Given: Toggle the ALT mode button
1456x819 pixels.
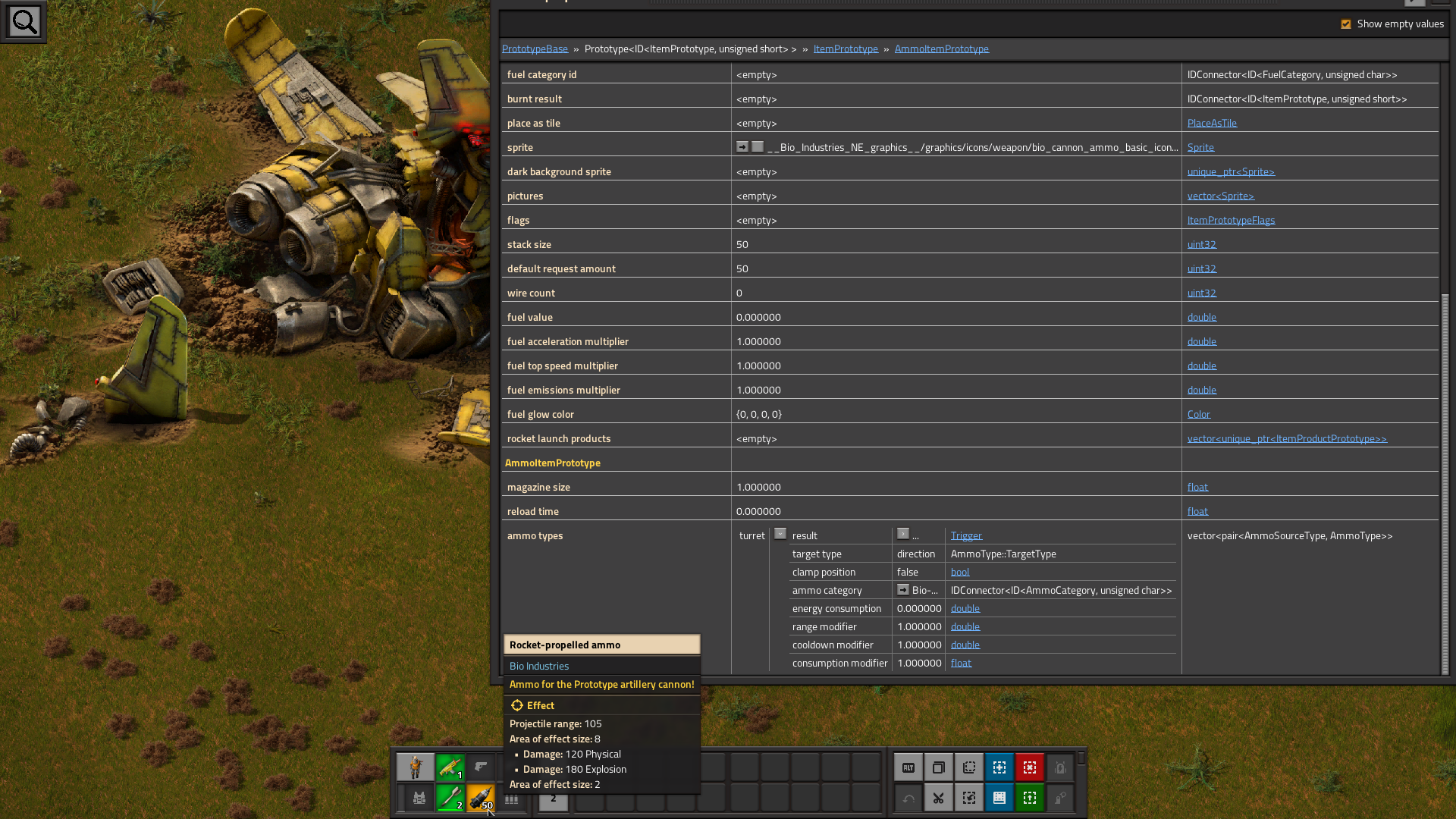Looking at the screenshot, I should tap(908, 767).
